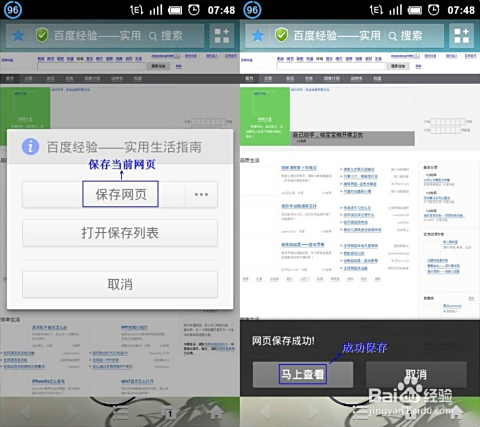Click the 马上查看 button
This screenshot has height=427, width=480.
(x=303, y=374)
